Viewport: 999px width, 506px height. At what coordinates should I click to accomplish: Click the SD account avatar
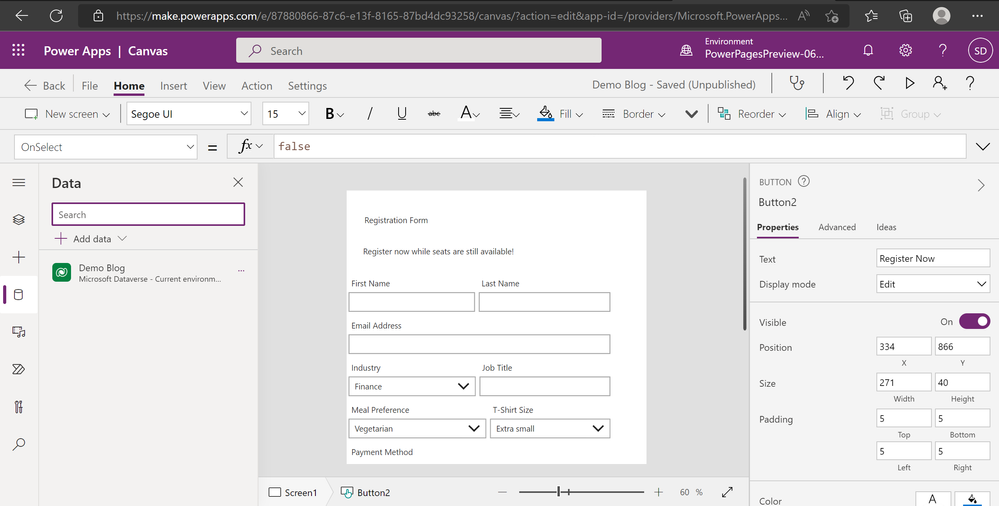coord(981,51)
